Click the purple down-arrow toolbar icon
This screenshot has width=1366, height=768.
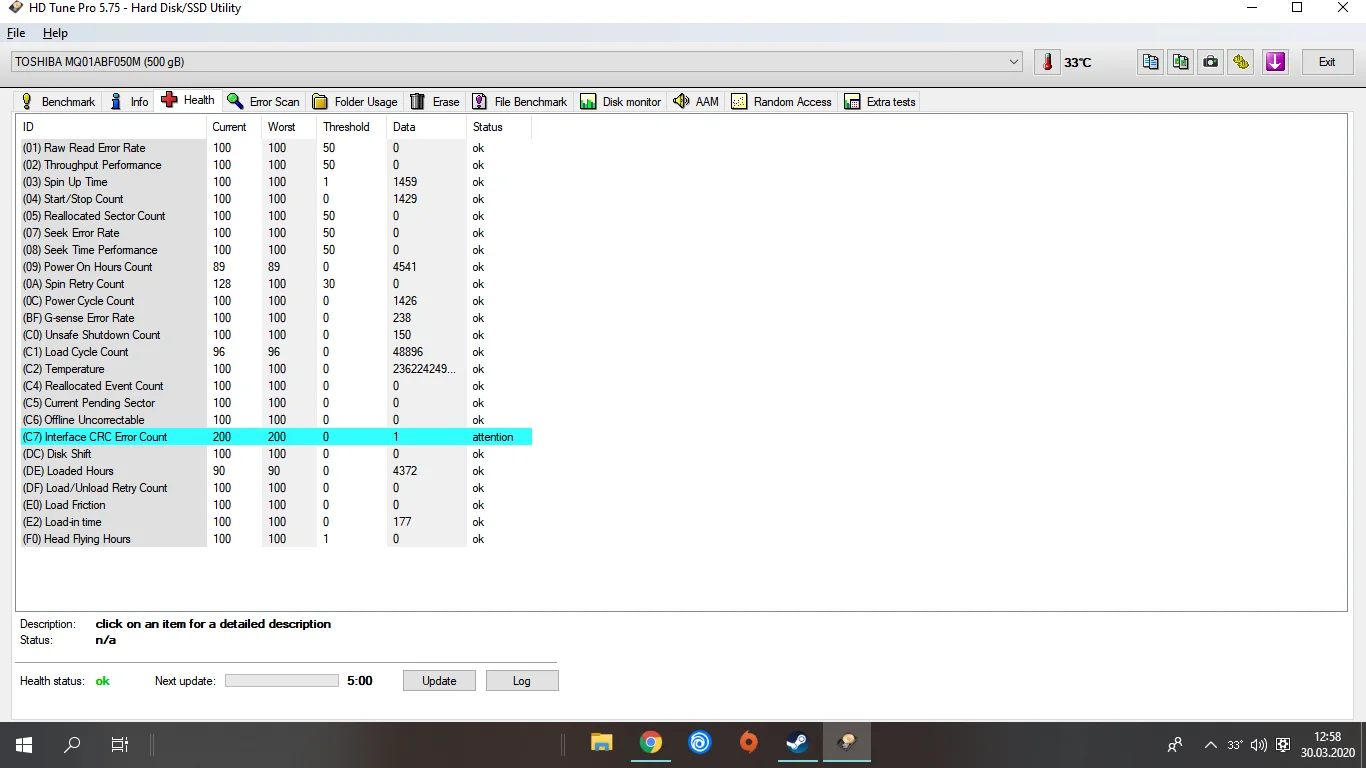[1275, 62]
